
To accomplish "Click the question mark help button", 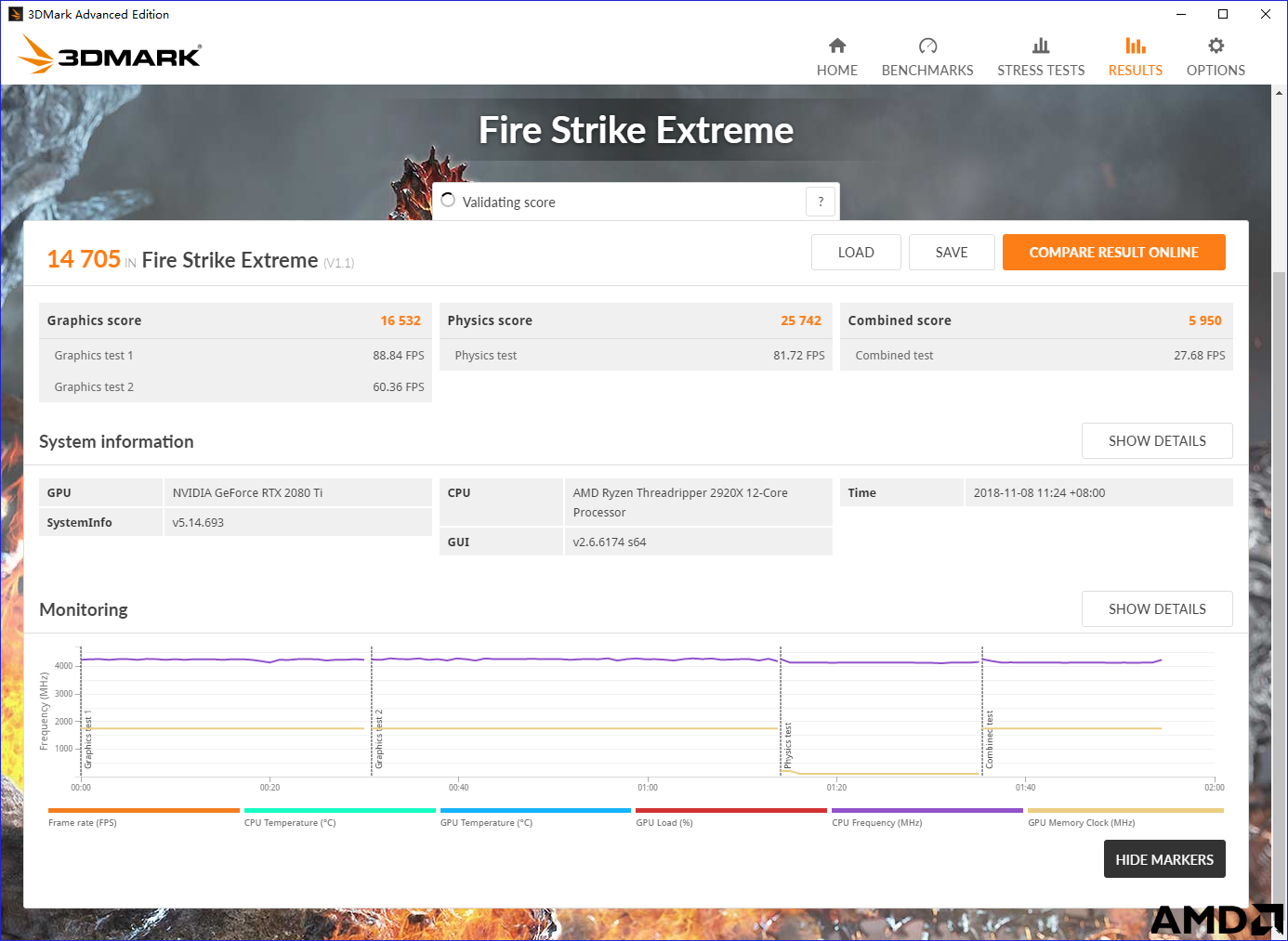I will point(821,202).
